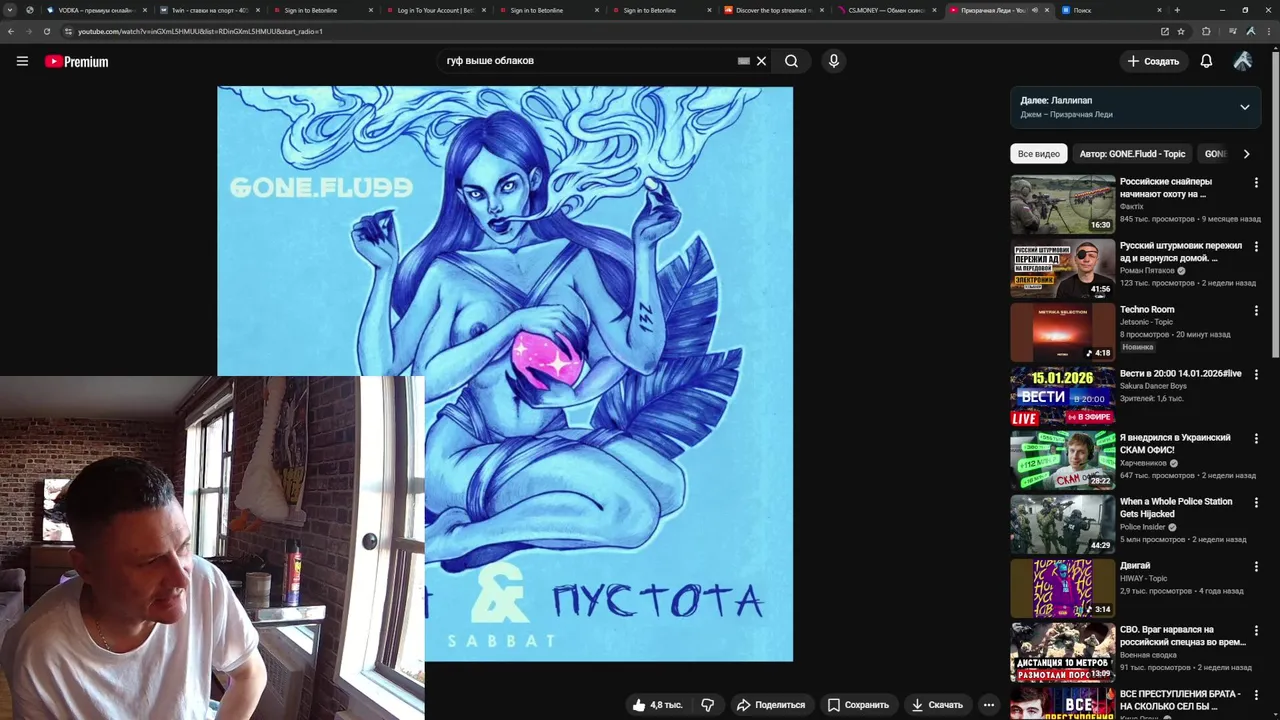This screenshot has height=720, width=1280.
Task: Open the Российские снайперы video thumbnail
Action: 1062,204
